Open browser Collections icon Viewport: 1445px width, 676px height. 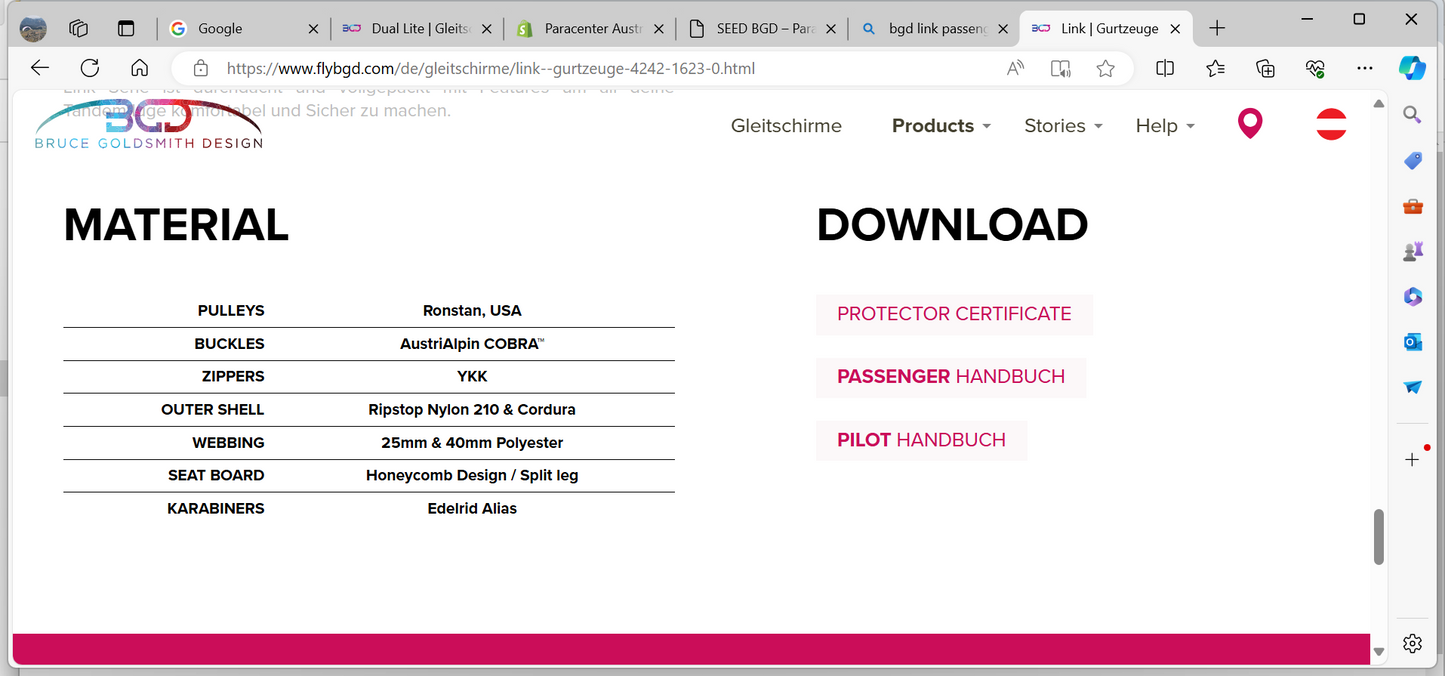coord(1265,69)
